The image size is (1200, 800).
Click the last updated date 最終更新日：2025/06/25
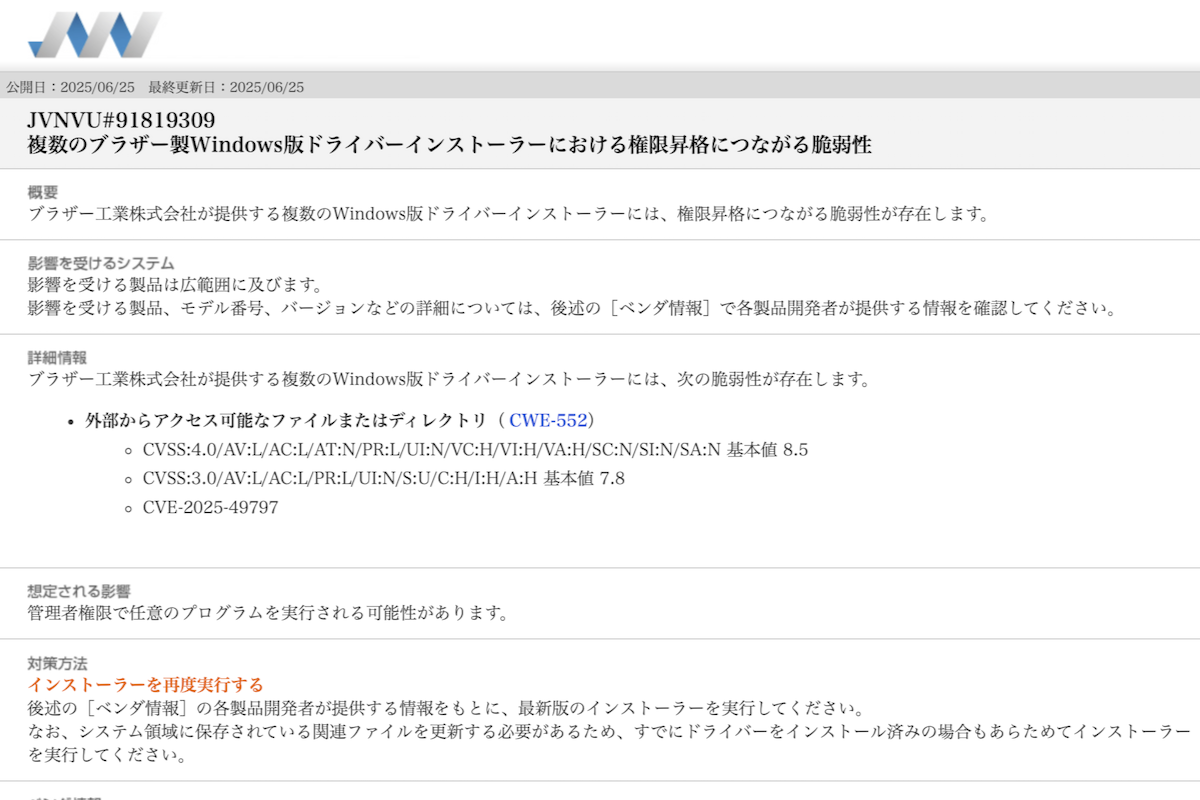pos(226,87)
